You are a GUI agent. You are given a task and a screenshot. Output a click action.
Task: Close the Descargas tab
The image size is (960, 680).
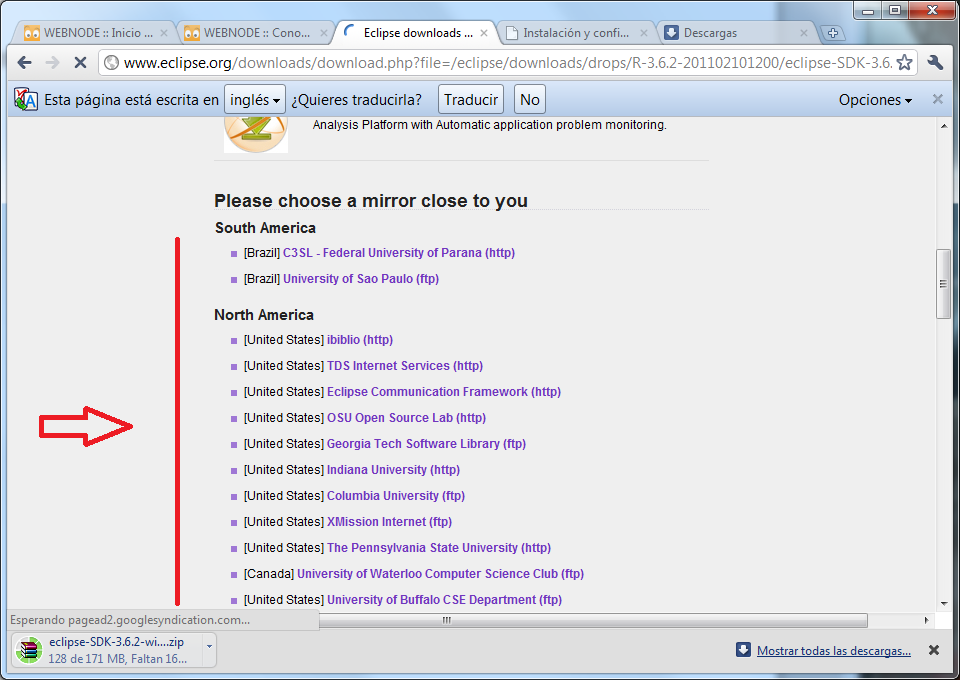click(804, 33)
